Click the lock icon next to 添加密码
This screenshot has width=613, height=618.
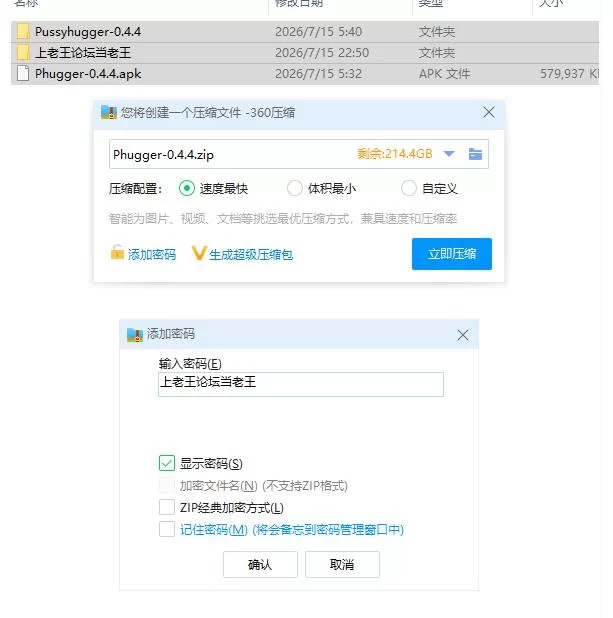[x=117, y=253]
